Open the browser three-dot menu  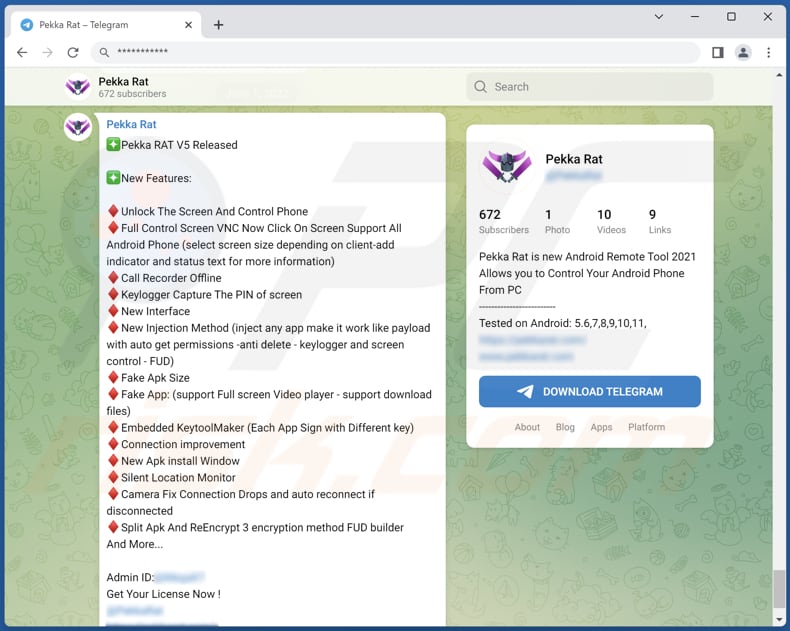point(768,52)
